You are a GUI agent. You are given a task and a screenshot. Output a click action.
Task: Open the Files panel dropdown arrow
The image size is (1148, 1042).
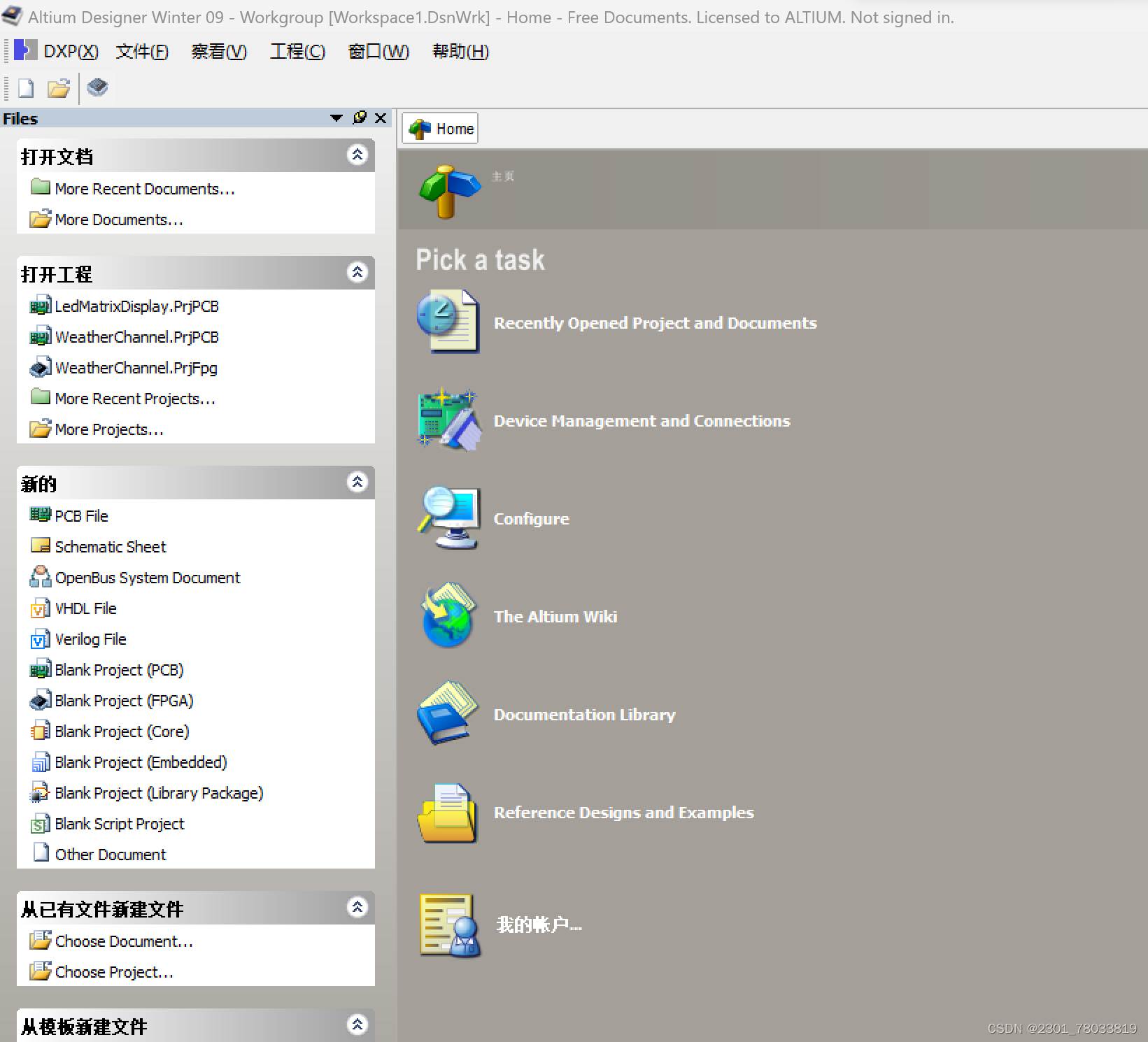[x=336, y=118]
